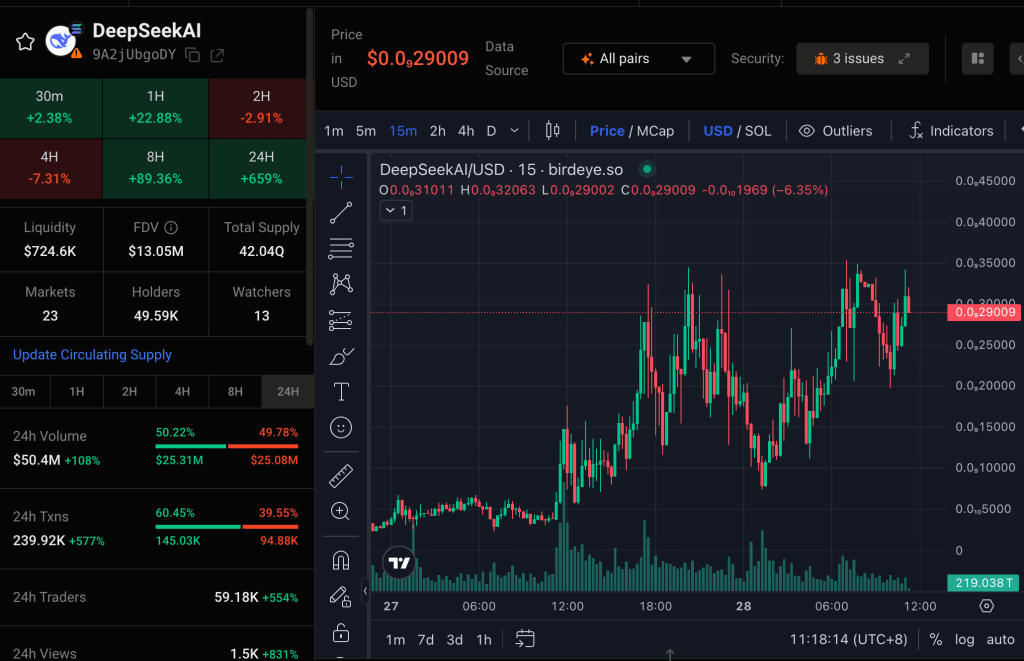Screen dimensions: 1024x661
Task: Toggle the green market status dot
Action: (647, 169)
